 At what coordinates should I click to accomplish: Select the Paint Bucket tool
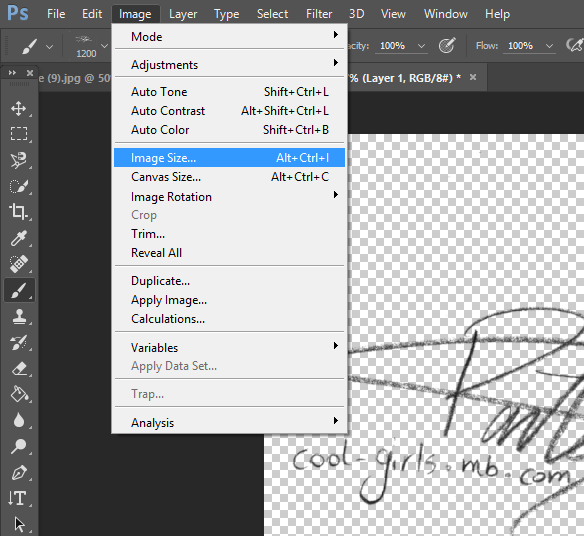pyautogui.click(x=18, y=394)
